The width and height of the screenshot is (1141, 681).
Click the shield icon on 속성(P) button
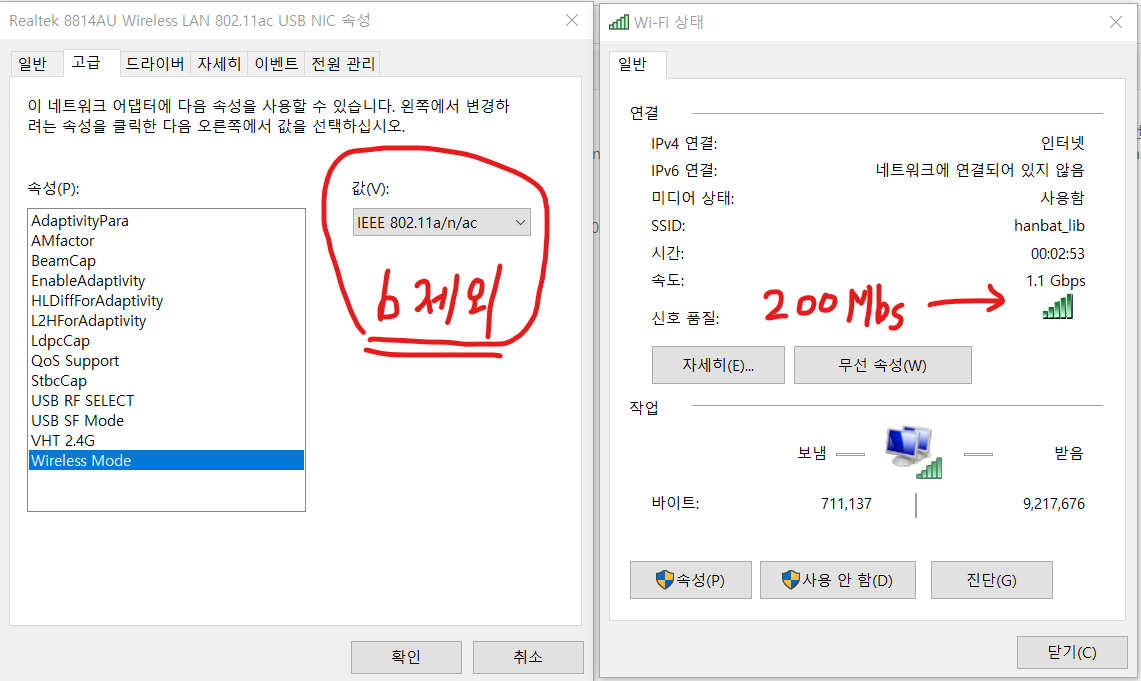664,580
